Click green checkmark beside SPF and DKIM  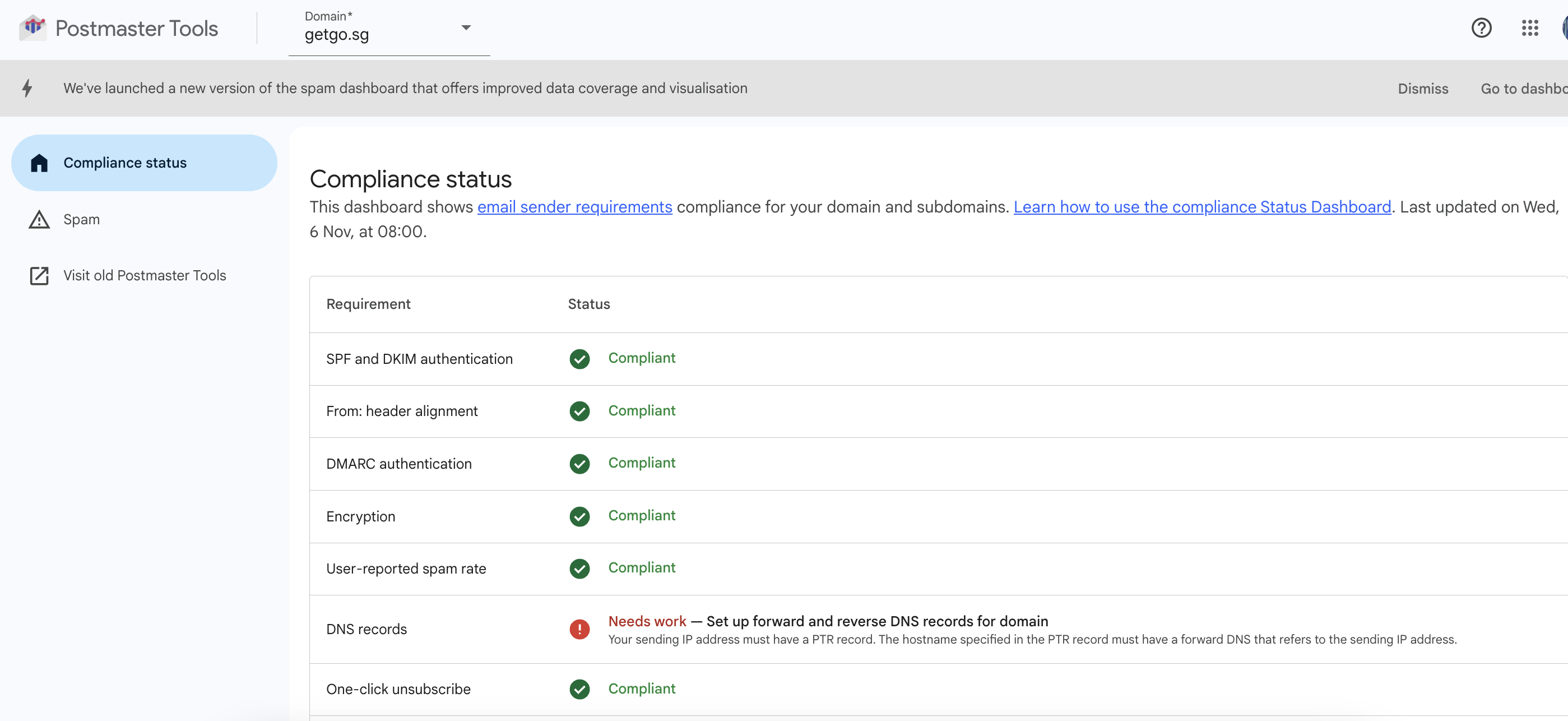click(x=579, y=359)
